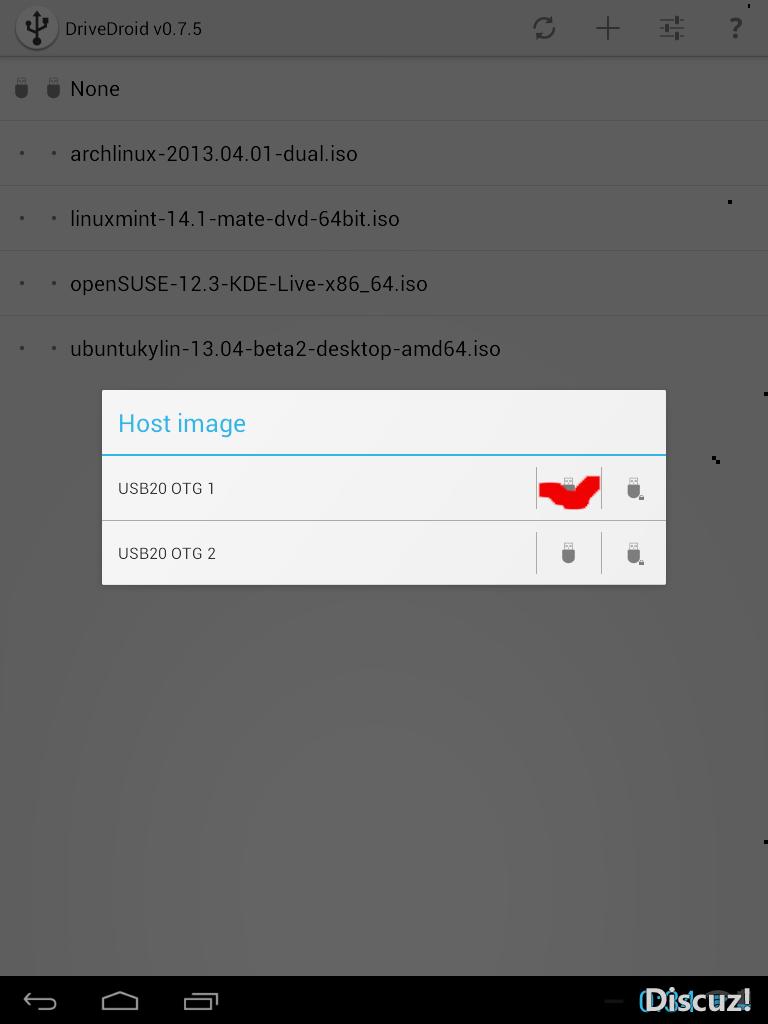Choose linuxmint-14.1-mate-dvd-64bit.iso
The height and width of the screenshot is (1024, 768).
click(x=234, y=219)
